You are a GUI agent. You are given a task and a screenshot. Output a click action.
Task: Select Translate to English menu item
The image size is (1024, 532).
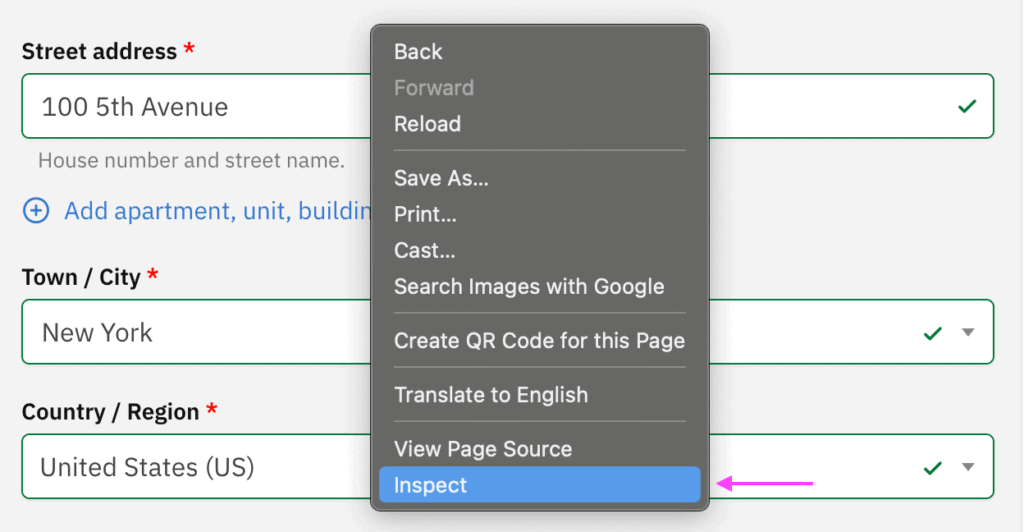click(491, 394)
